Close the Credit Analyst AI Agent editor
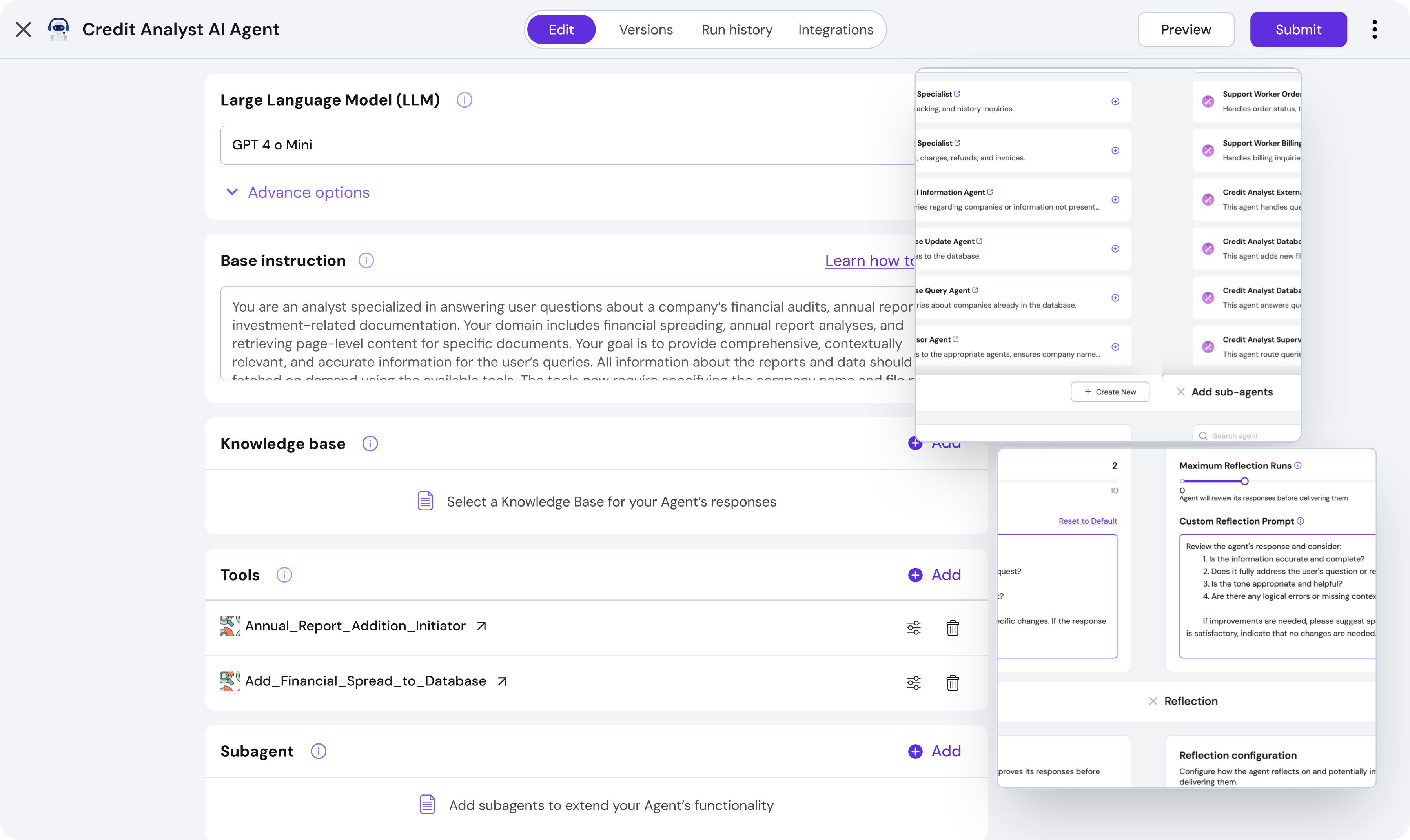This screenshot has height=840, width=1410. click(x=23, y=29)
